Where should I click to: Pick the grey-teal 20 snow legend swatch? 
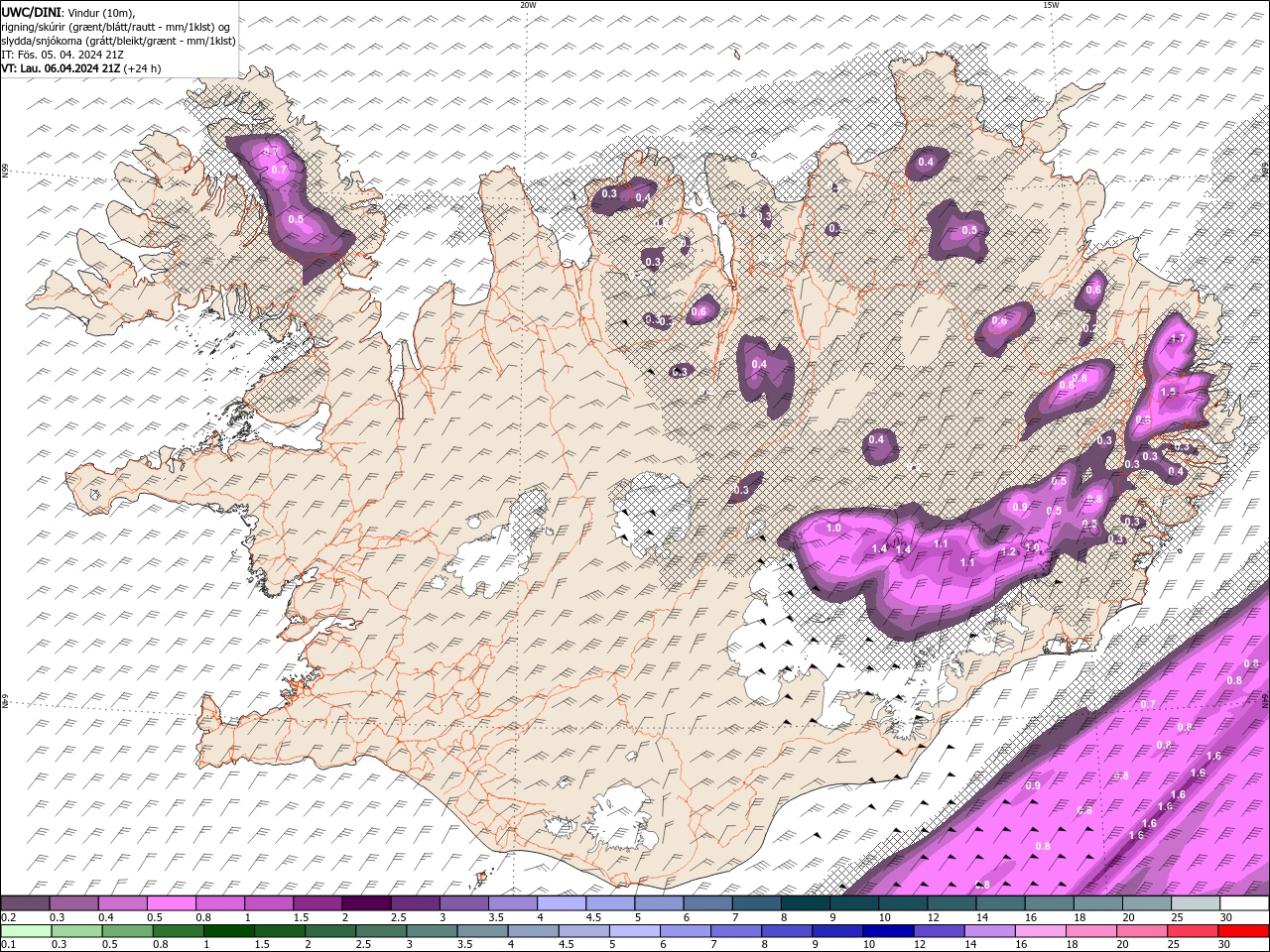pyautogui.click(x=1147, y=903)
